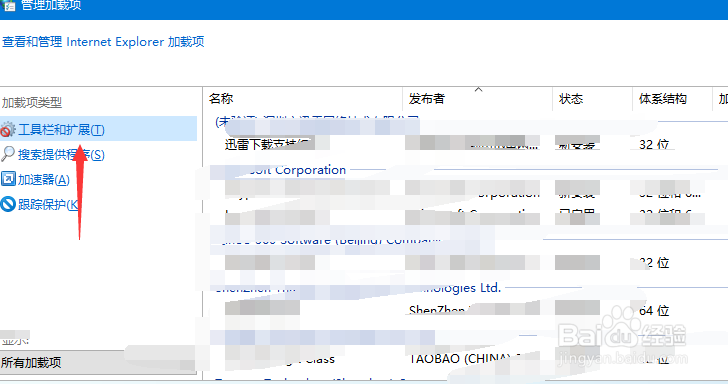
Task: Click the 32 位 cell in 迅雷 row
Action: (x=654, y=144)
